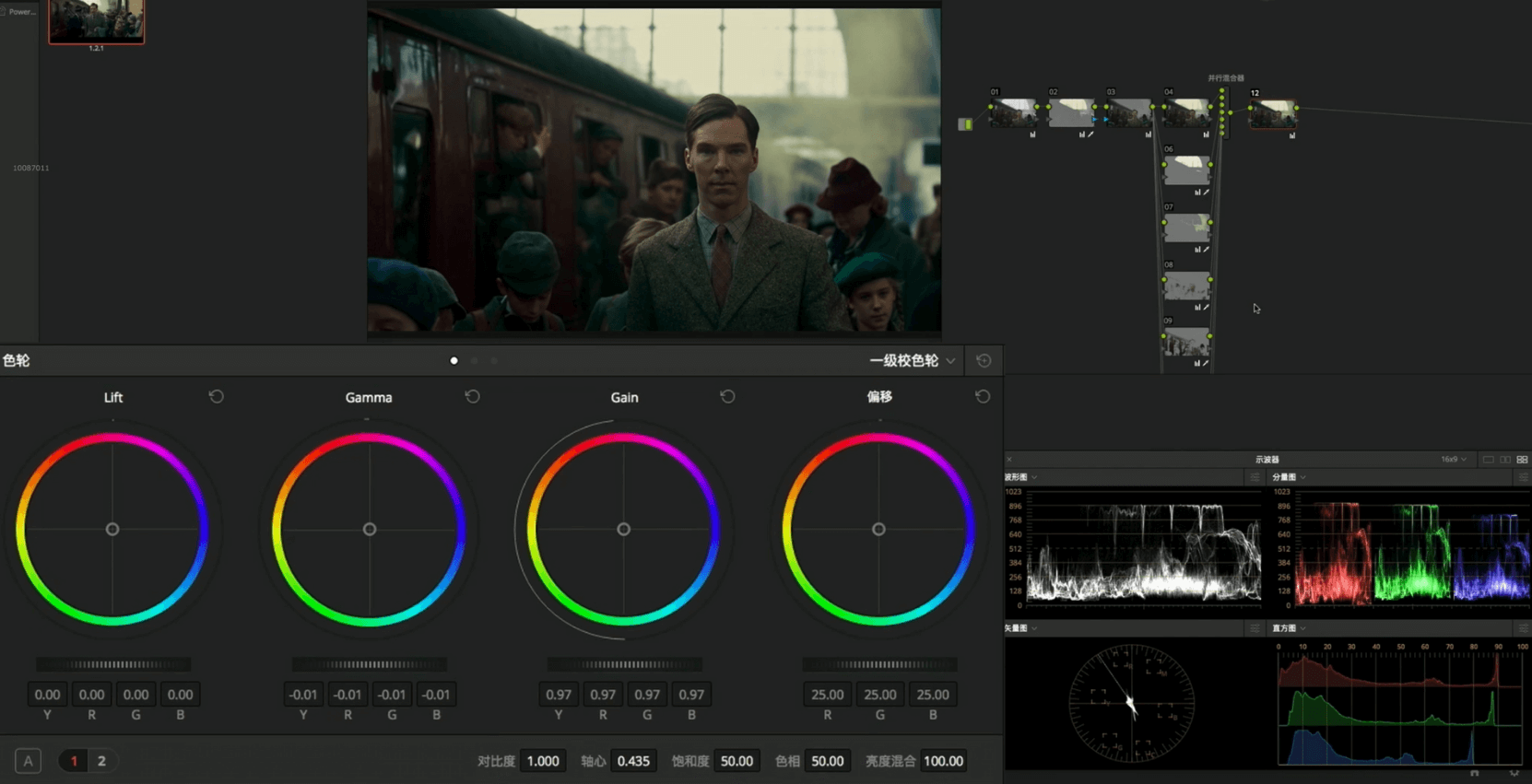This screenshot has height=784, width=1532.
Task: Open the 矢量图 vectorscope type dropdown
Action: pyautogui.click(x=1021, y=628)
